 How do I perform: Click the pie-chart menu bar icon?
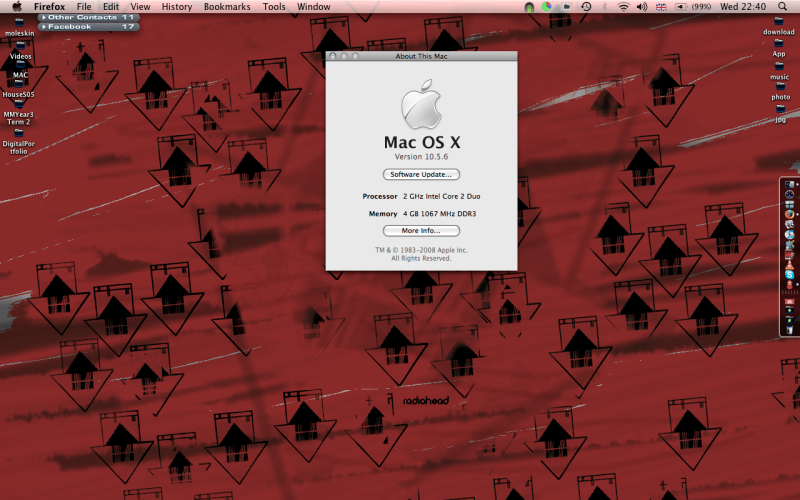pyautogui.click(x=547, y=7)
